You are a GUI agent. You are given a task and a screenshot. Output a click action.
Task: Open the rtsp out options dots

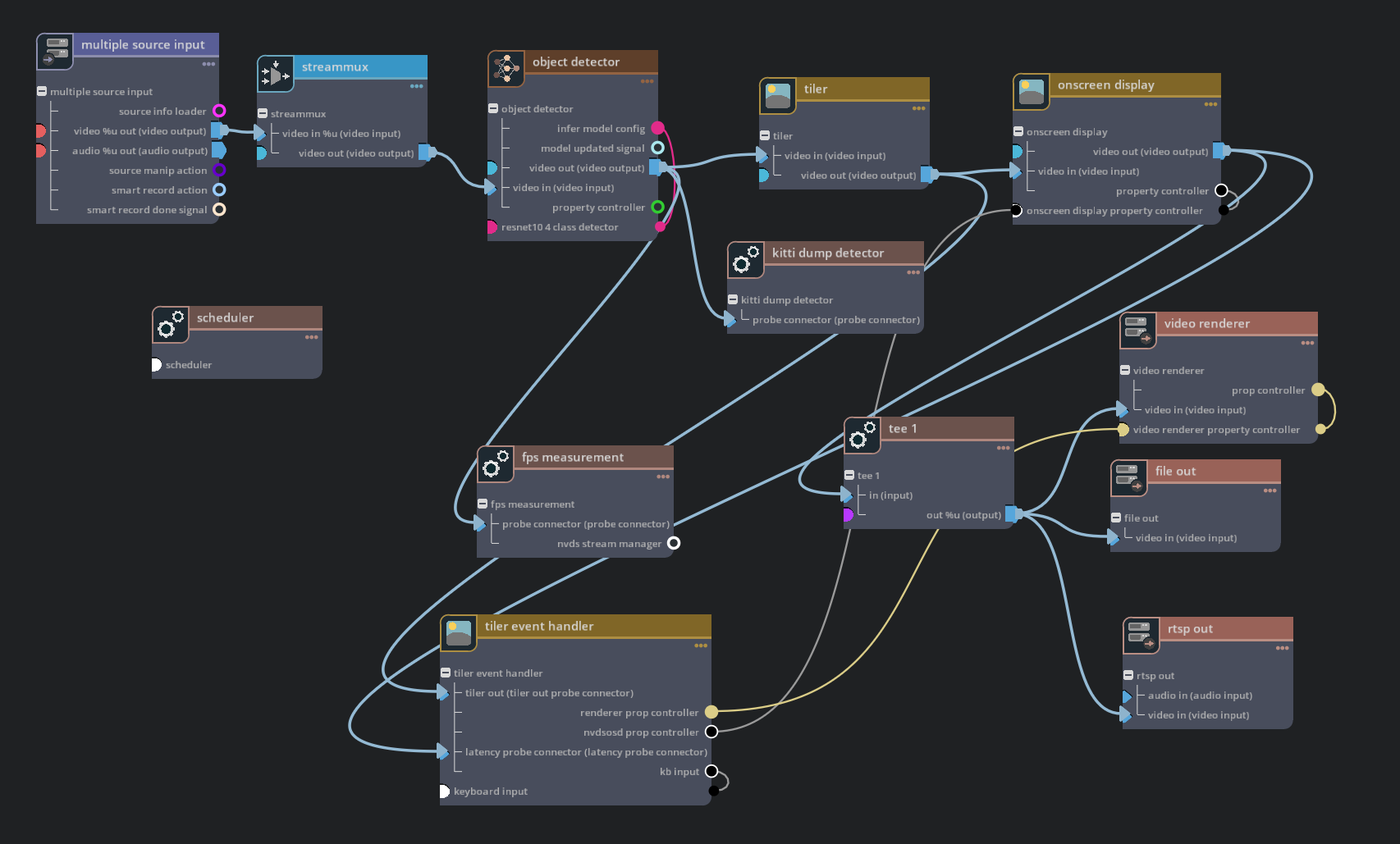pyautogui.click(x=1283, y=648)
